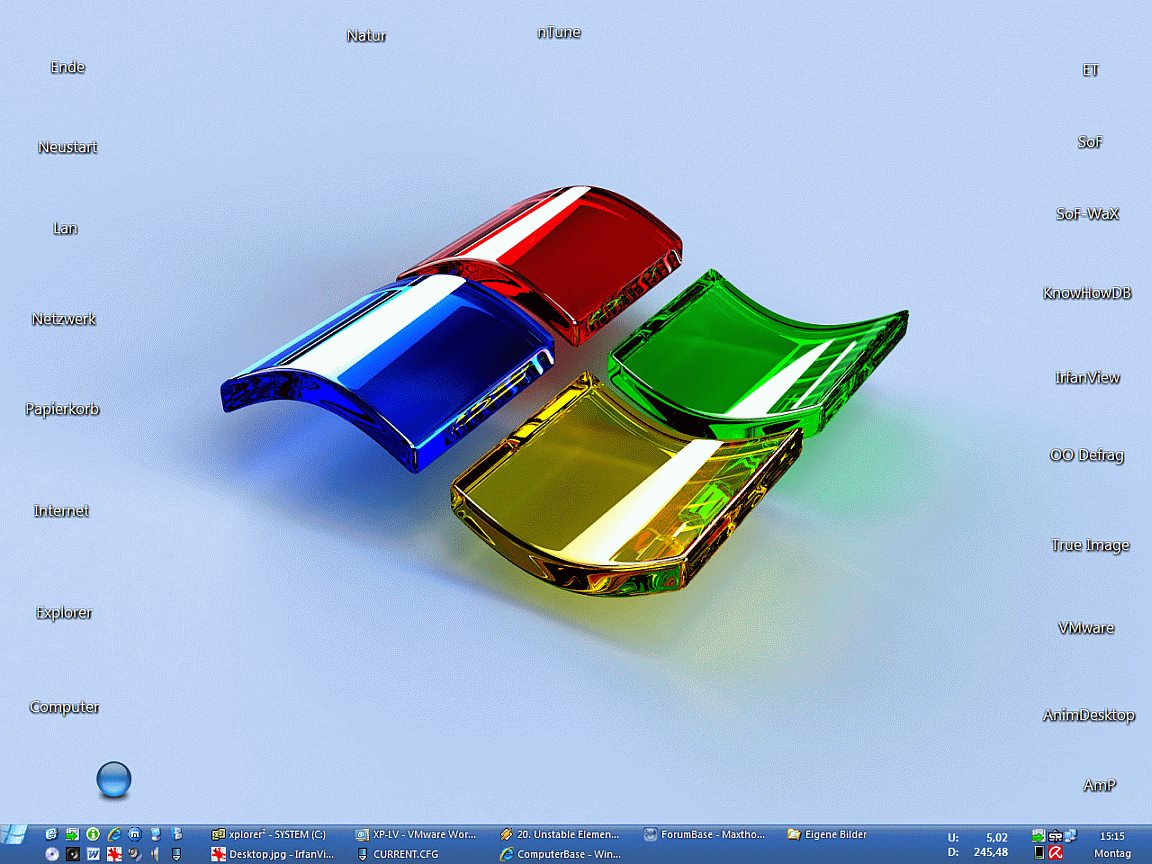Select the OO Defrag desktop shortcut

pos(1087,455)
